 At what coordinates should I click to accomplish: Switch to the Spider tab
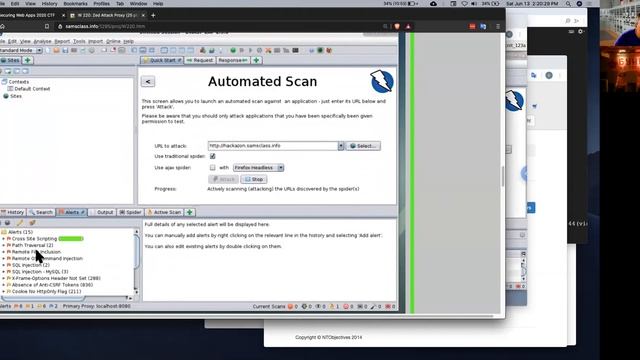[130, 212]
